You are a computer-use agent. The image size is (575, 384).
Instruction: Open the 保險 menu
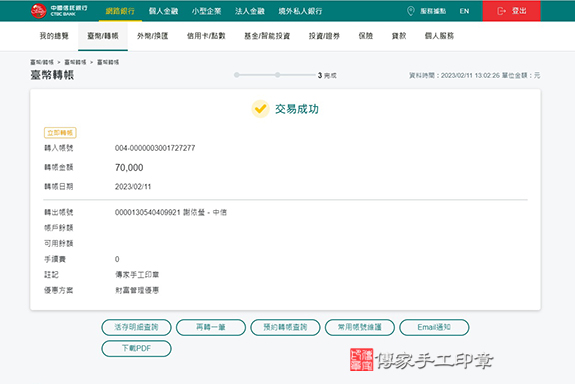[366, 36]
